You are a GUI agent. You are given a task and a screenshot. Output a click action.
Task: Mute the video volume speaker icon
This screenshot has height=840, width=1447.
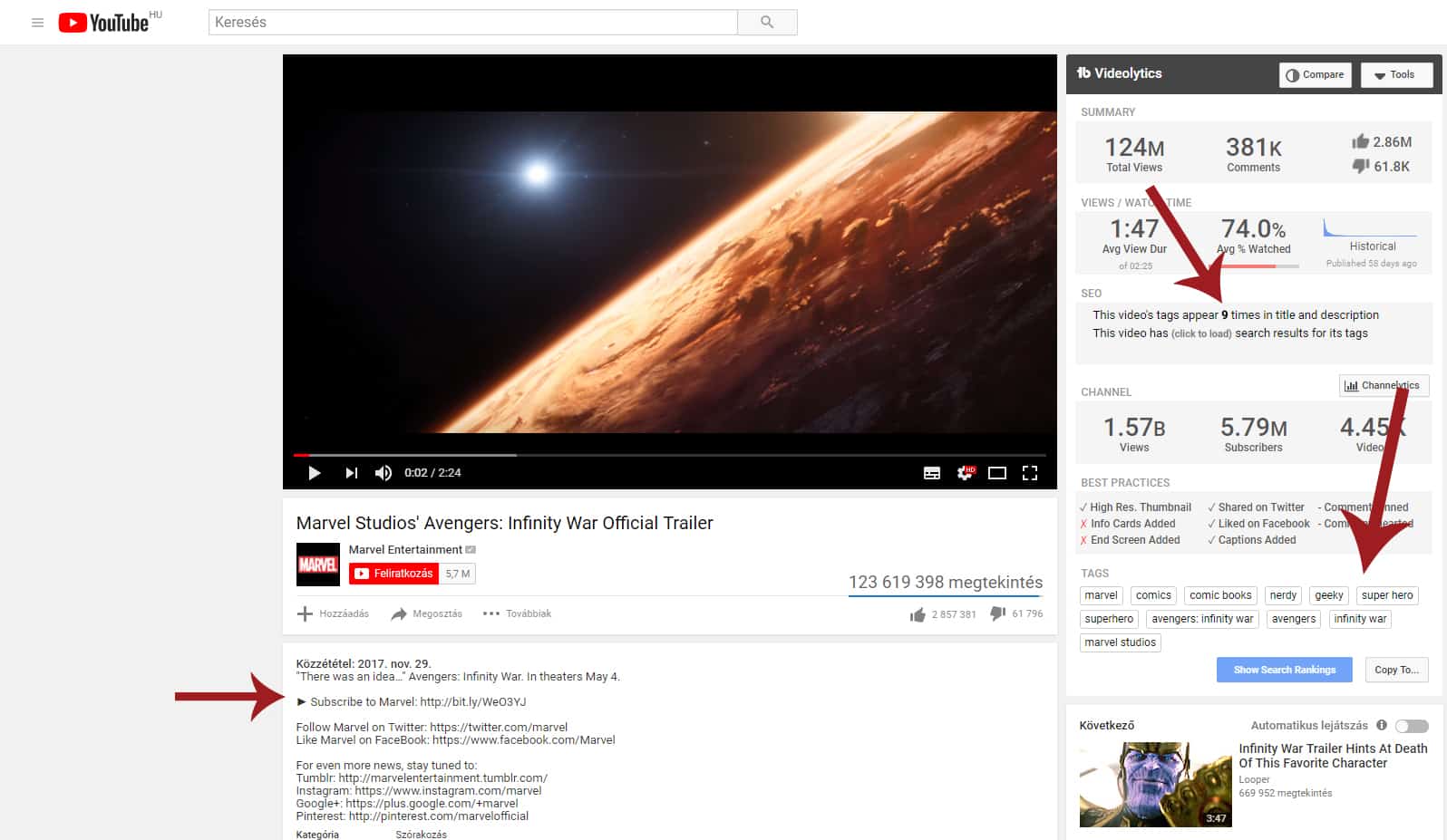[384, 473]
